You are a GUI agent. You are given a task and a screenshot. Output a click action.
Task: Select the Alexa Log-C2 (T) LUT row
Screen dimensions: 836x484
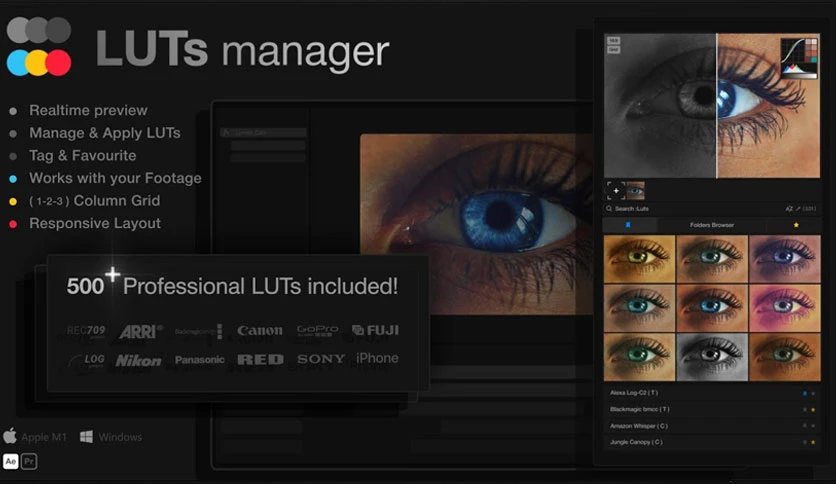[712, 393]
